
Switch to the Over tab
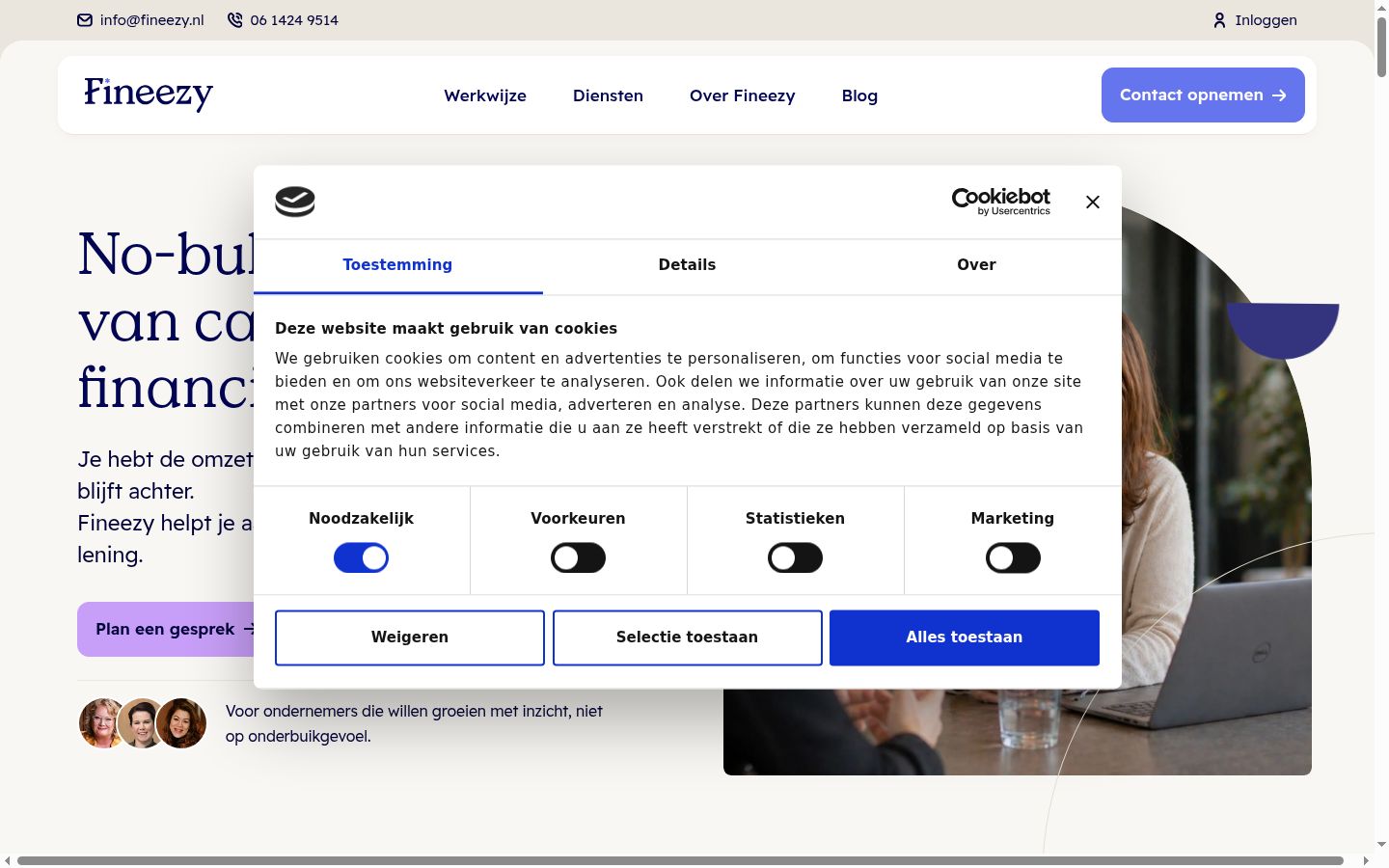976,265
